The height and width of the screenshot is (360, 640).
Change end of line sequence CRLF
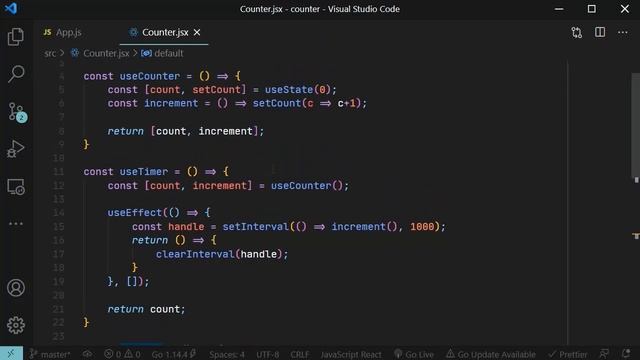click(299, 354)
